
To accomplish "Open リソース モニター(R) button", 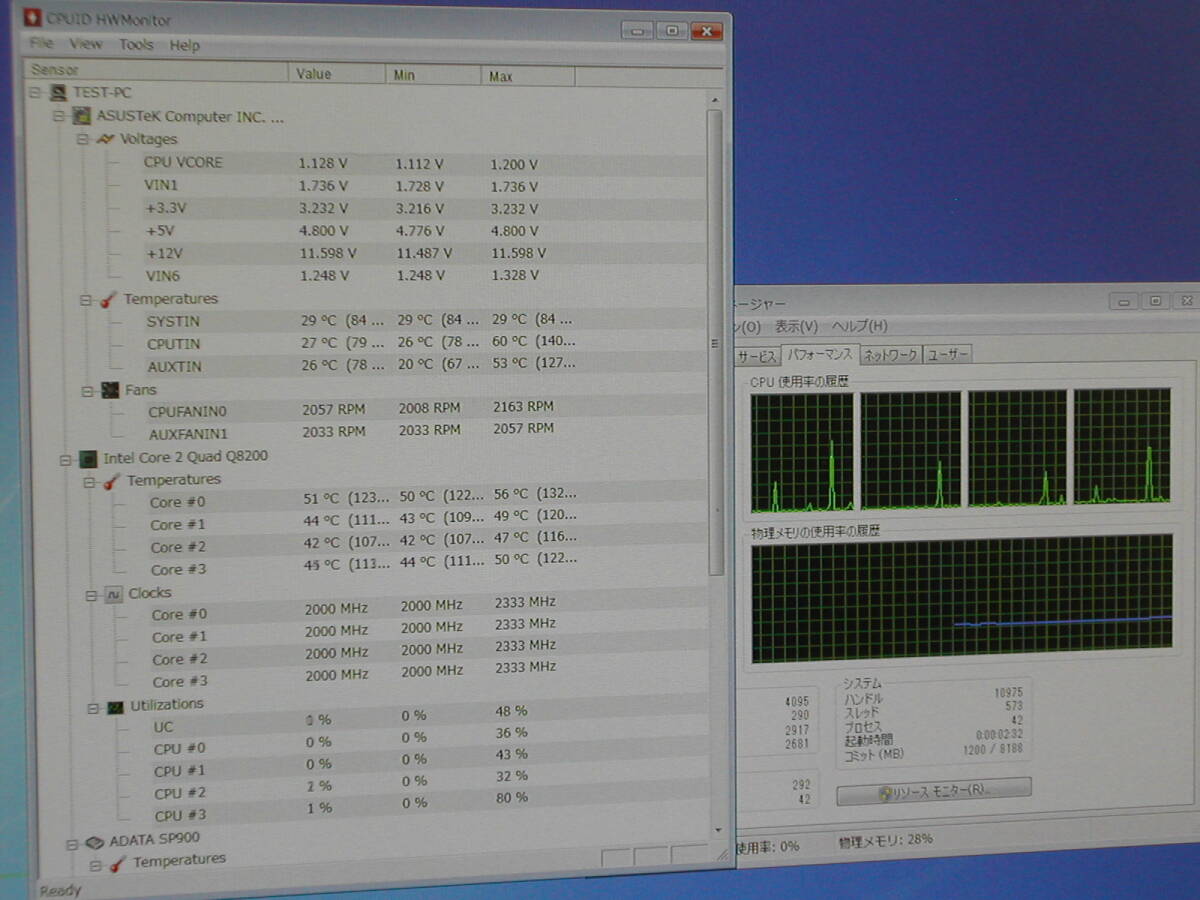I will (x=933, y=790).
